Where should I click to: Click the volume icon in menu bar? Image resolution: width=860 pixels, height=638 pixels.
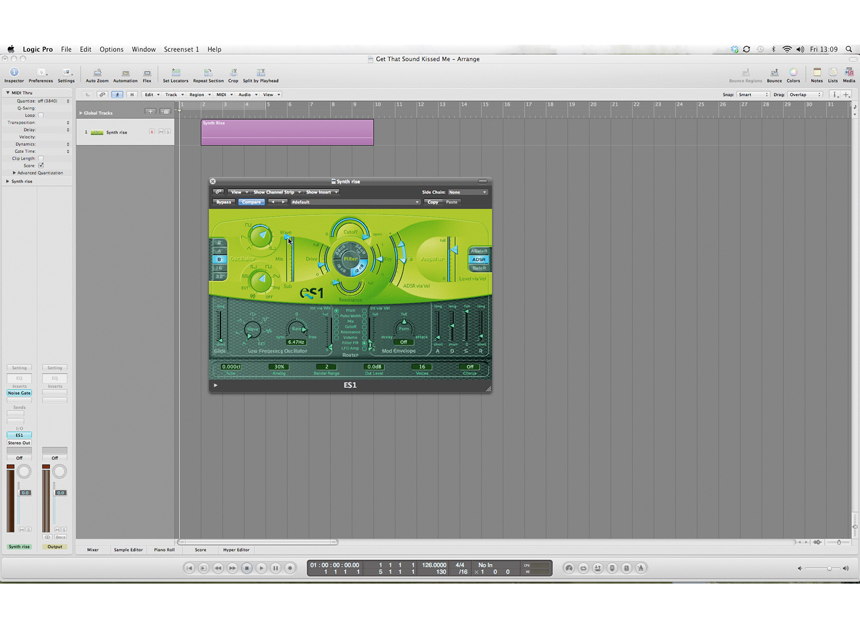point(800,49)
